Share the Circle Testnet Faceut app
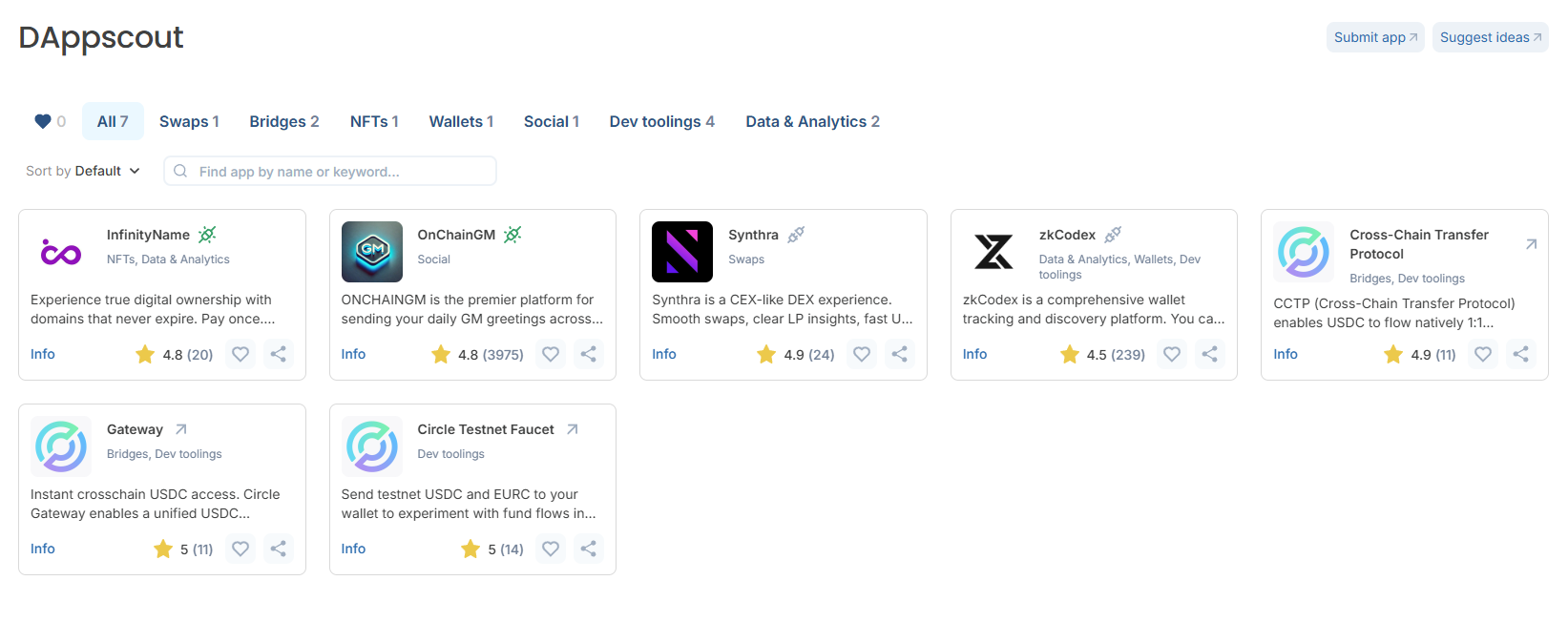 (x=589, y=549)
